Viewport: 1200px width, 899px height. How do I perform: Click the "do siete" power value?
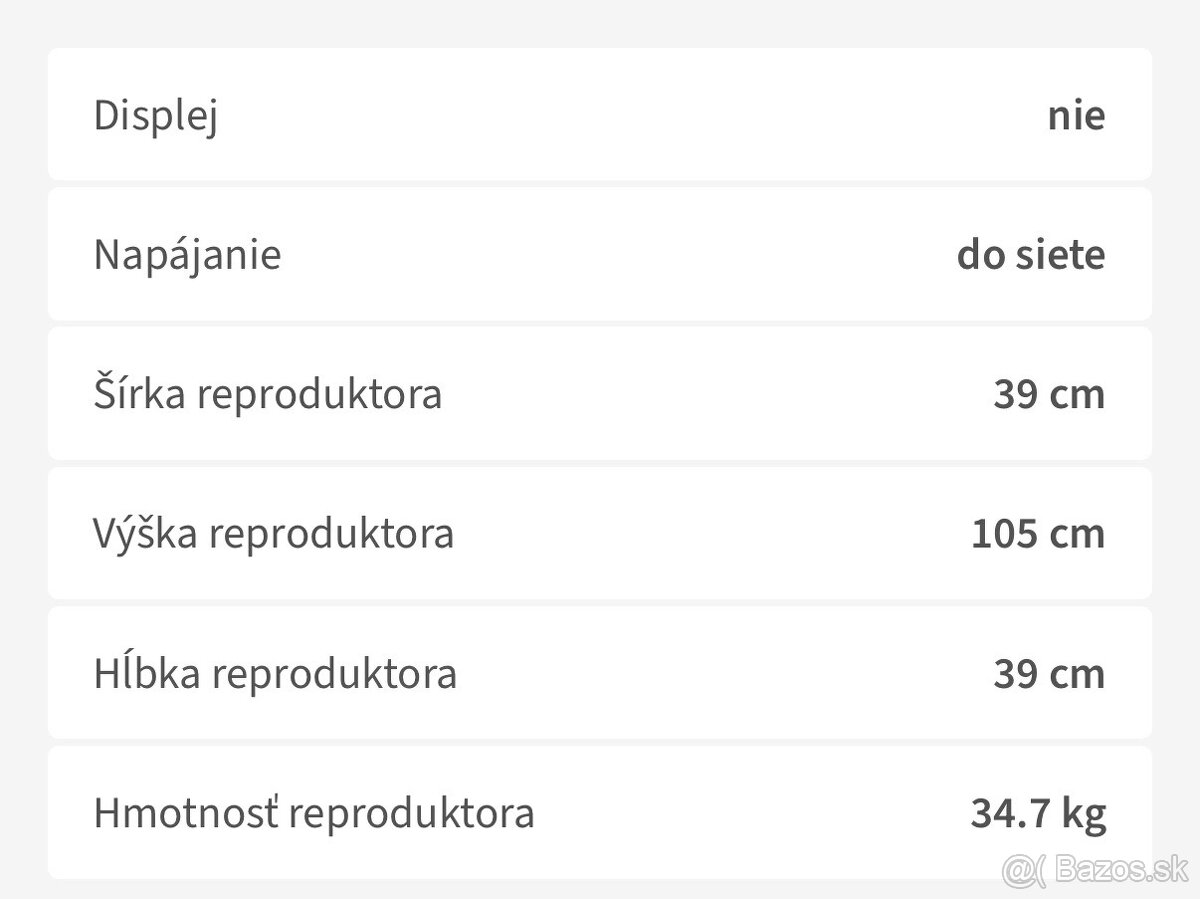[1031, 254]
